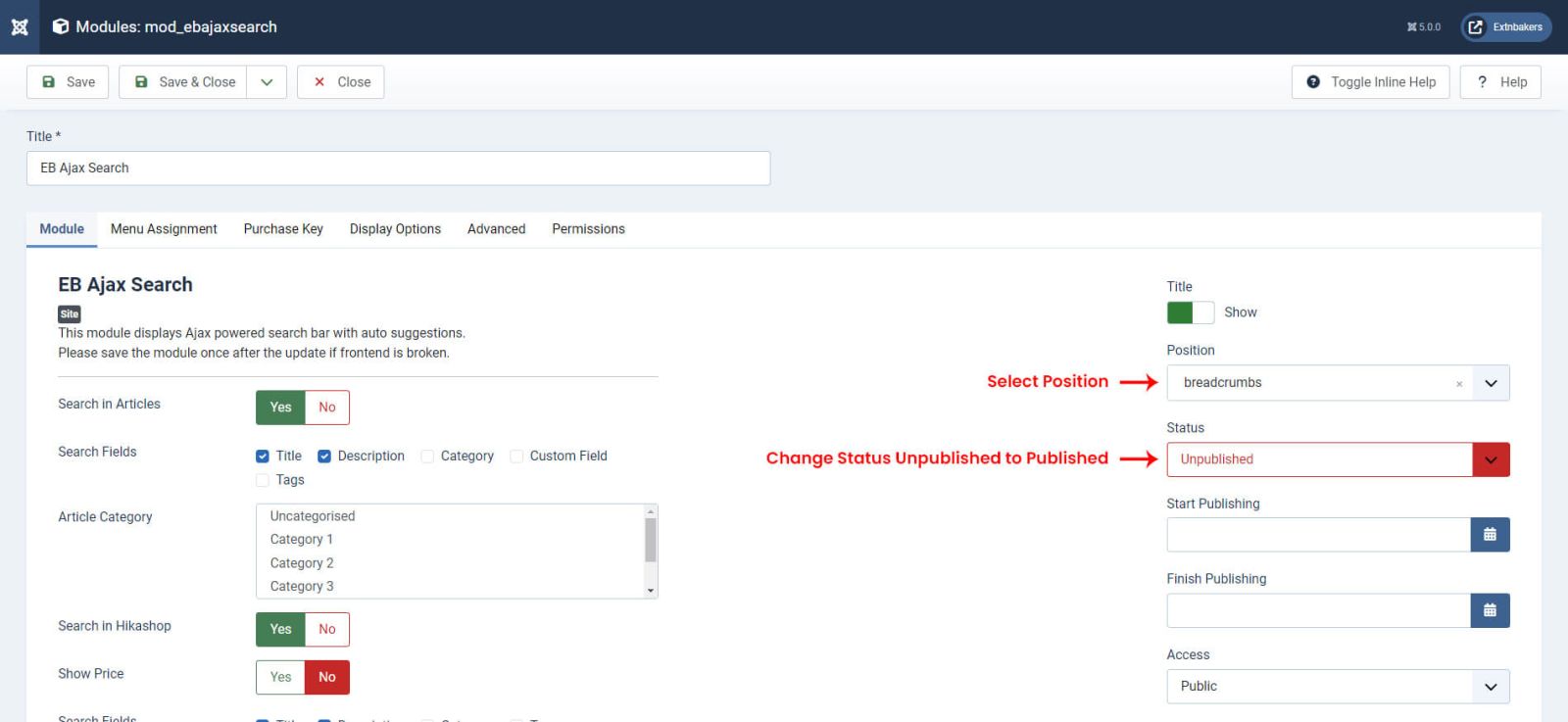This screenshot has height=722, width=1568.
Task: Set Show Price to No
Action: [327, 677]
